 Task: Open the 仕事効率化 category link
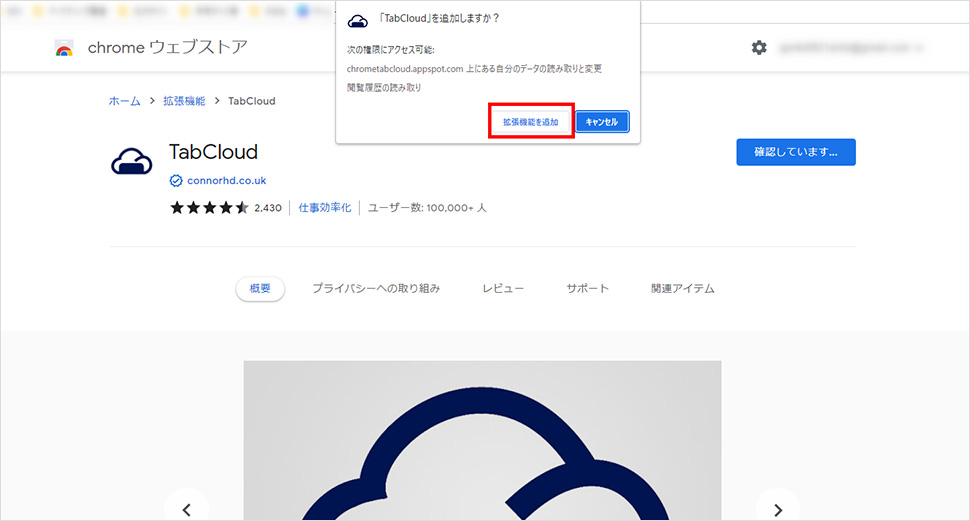pos(325,208)
